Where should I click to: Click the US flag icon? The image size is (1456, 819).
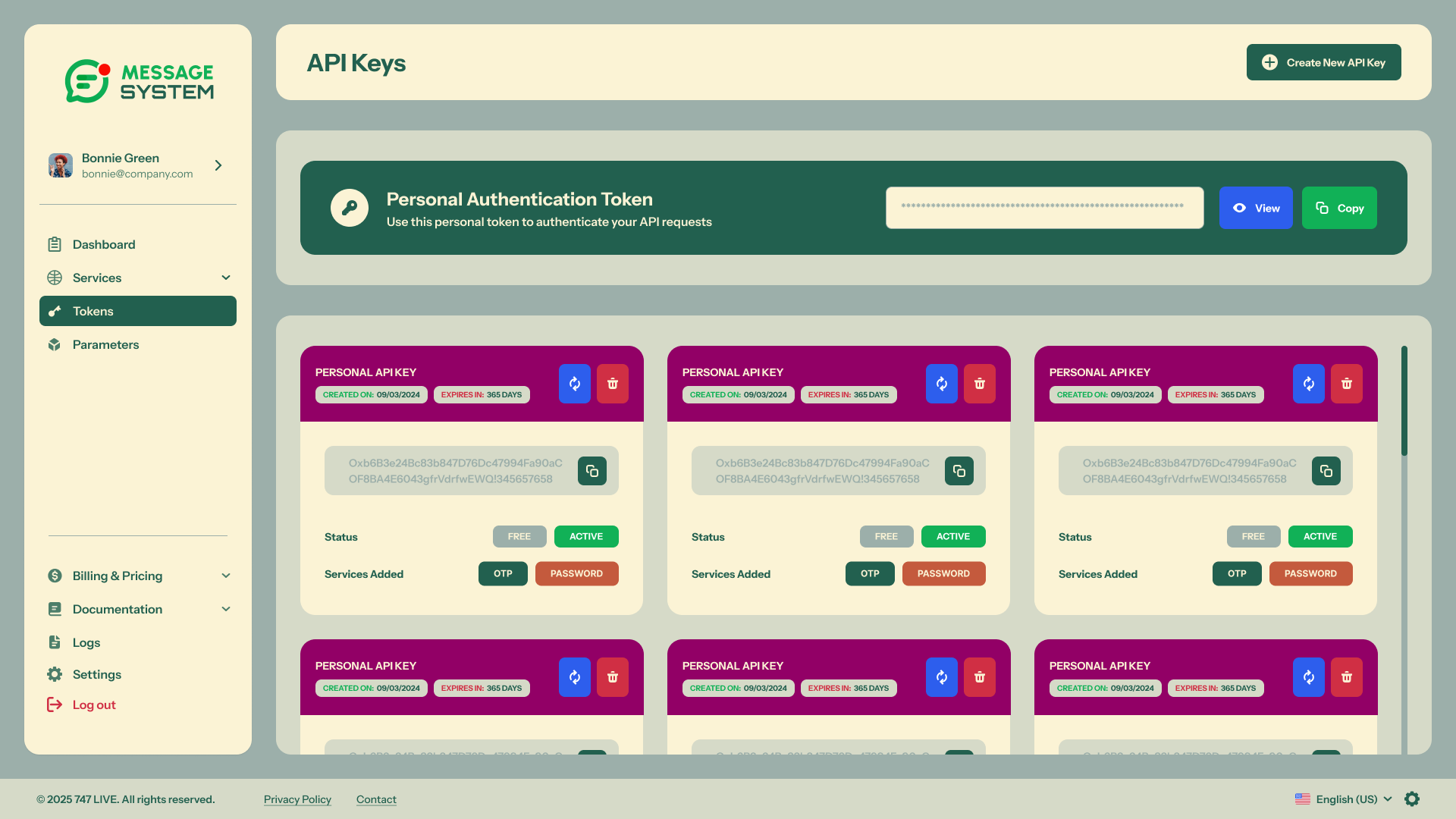1303,799
